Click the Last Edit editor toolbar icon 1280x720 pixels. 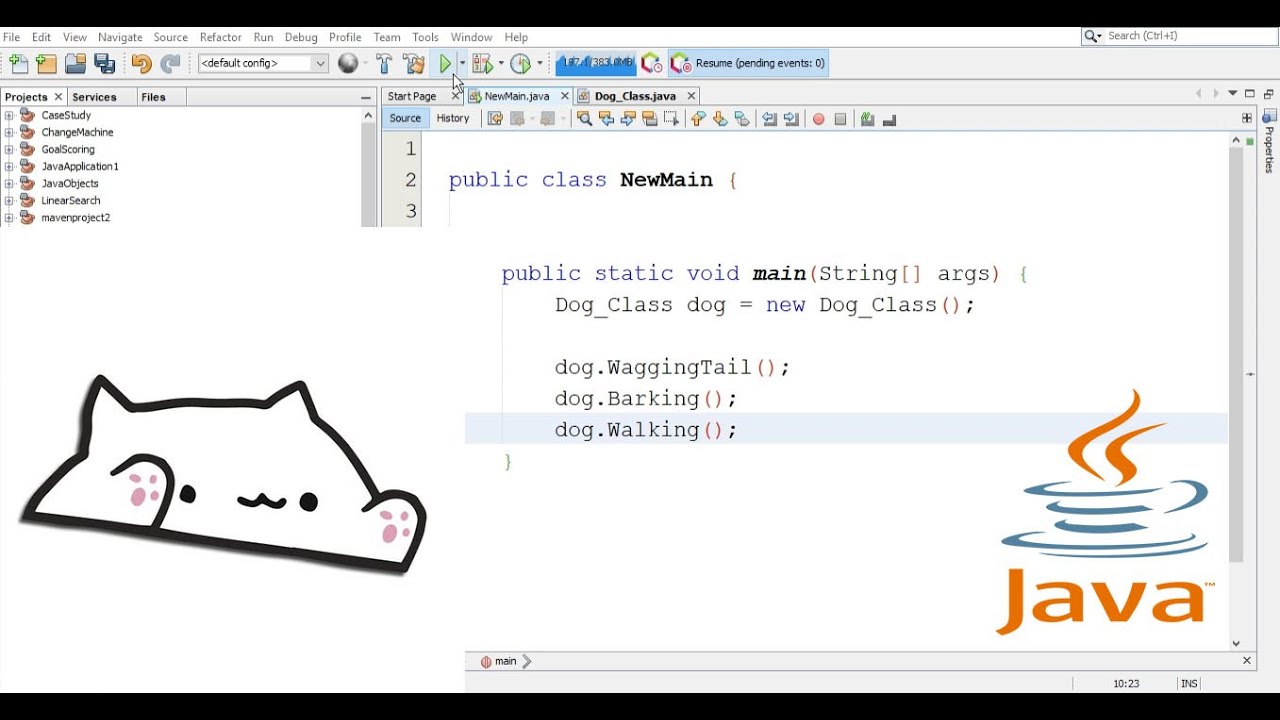[494, 119]
